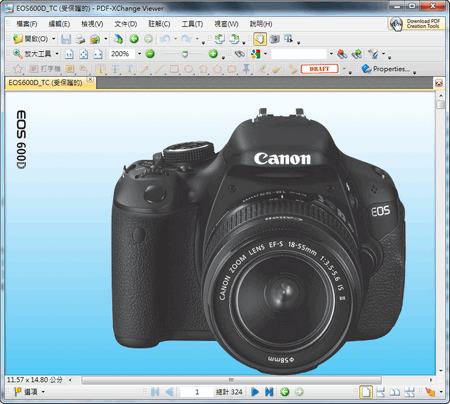
Task: Expand the stamp dropdown next to DRAFT
Action: 344,69
